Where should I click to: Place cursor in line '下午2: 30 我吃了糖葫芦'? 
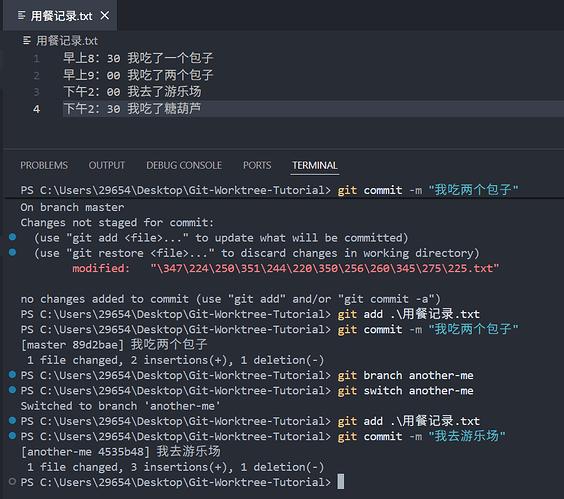[x=132, y=109]
